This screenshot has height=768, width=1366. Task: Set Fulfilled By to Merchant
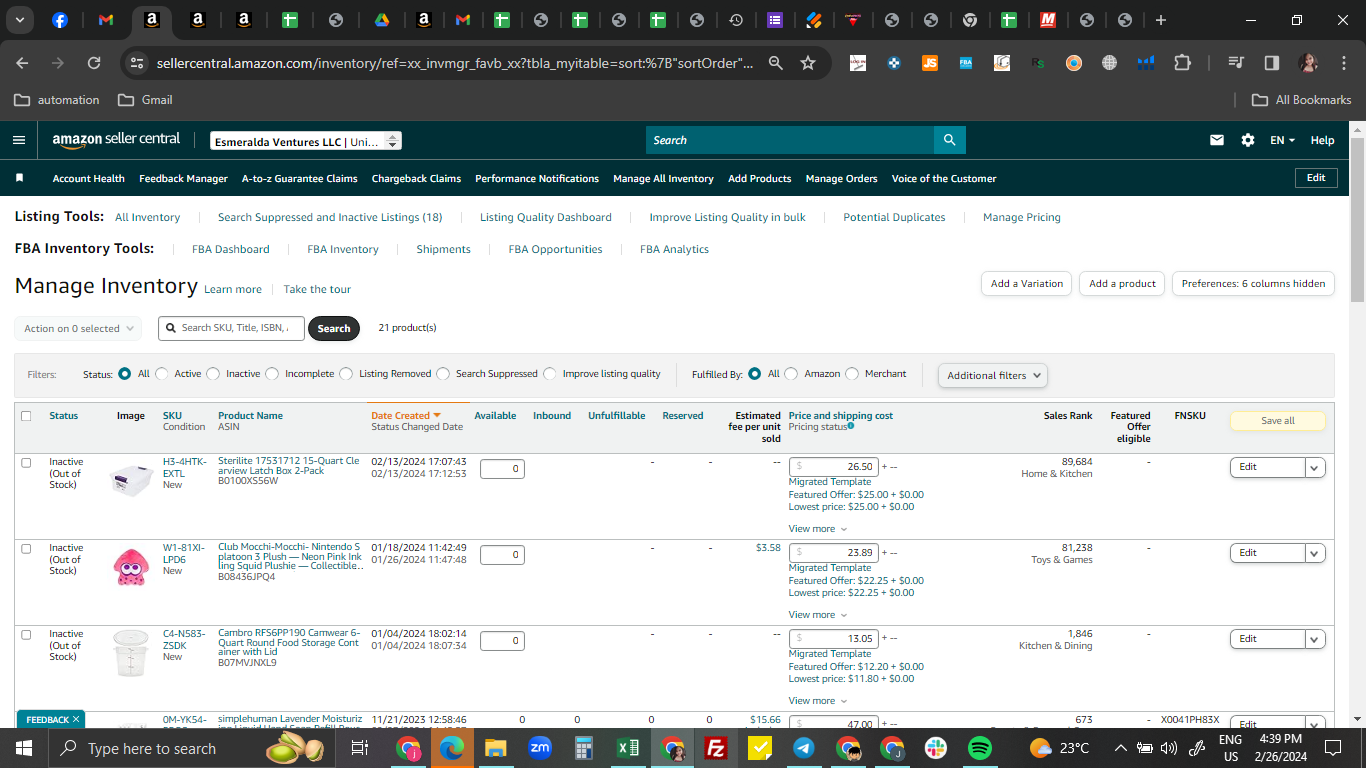click(852, 374)
